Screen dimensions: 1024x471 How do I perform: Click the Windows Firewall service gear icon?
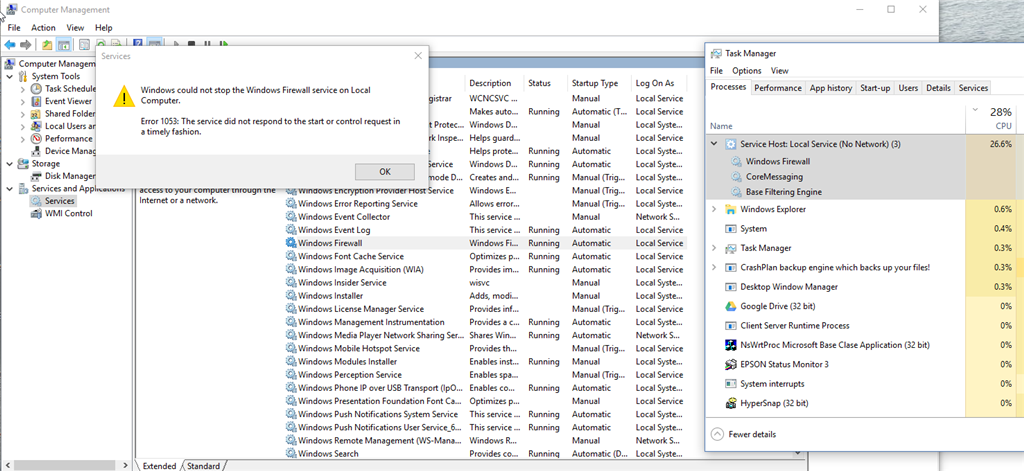(291, 243)
